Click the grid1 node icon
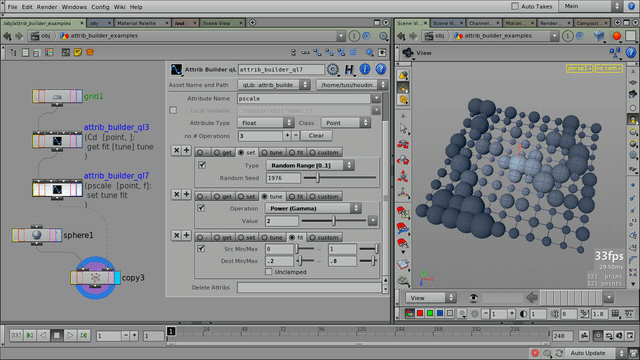 (x=57, y=96)
